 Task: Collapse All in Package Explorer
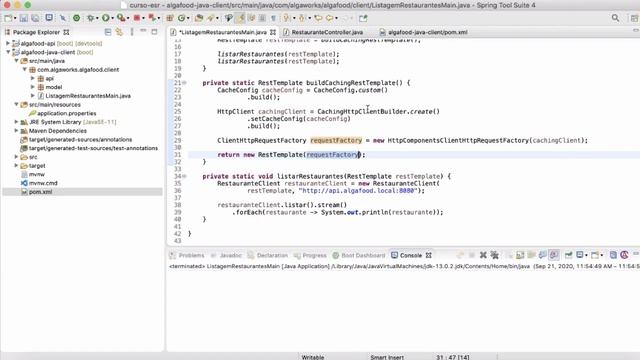click(108, 32)
